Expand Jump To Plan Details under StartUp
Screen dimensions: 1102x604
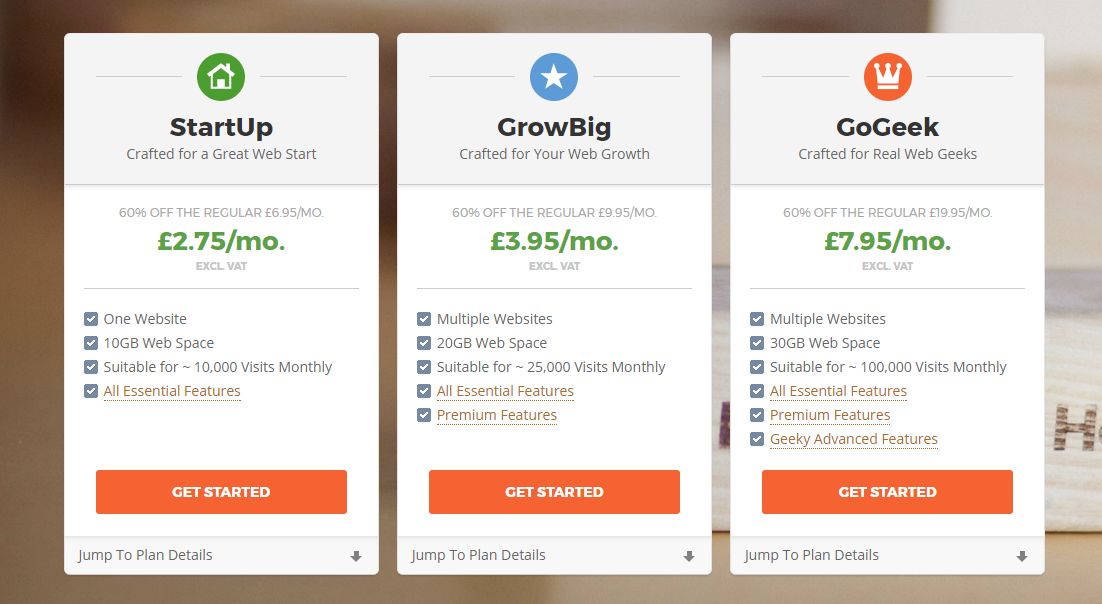point(221,555)
